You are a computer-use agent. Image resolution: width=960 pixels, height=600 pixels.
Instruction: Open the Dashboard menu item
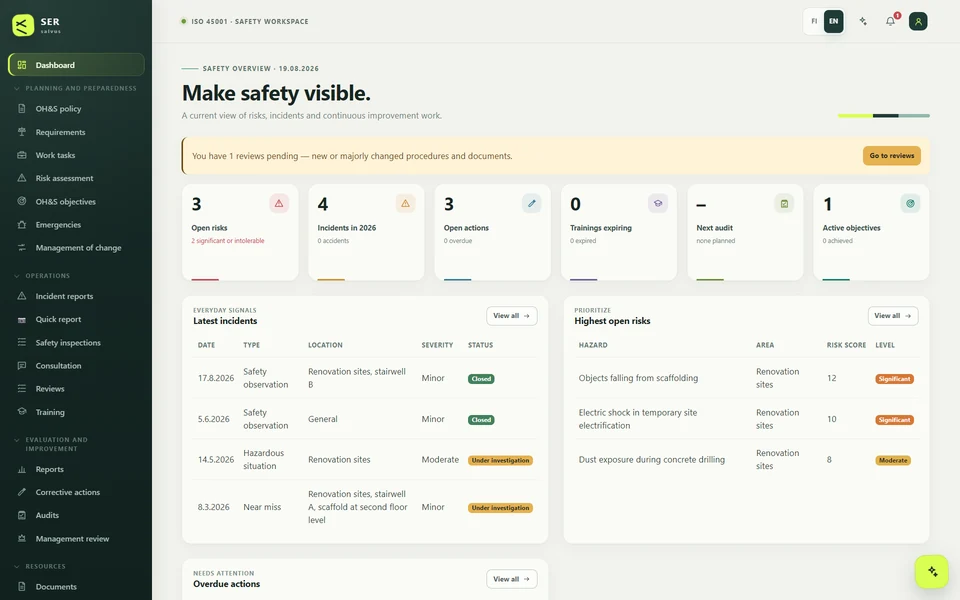pos(76,65)
